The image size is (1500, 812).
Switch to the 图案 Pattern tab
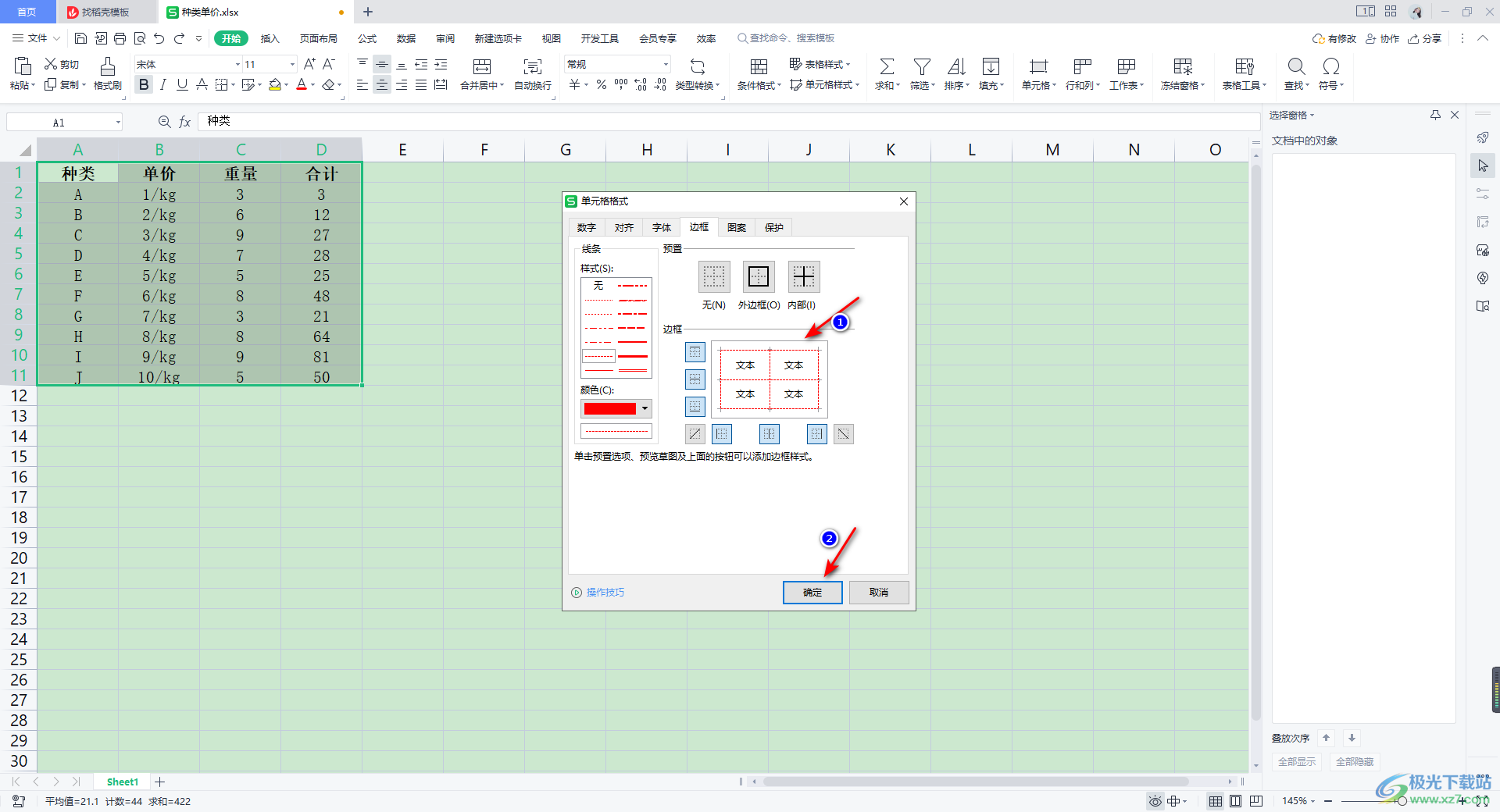coord(737,227)
